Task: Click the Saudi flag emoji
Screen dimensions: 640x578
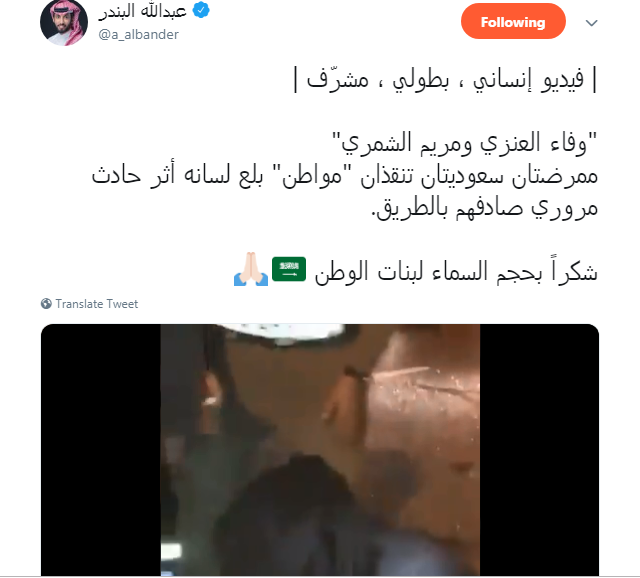Action: tap(289, 269)
